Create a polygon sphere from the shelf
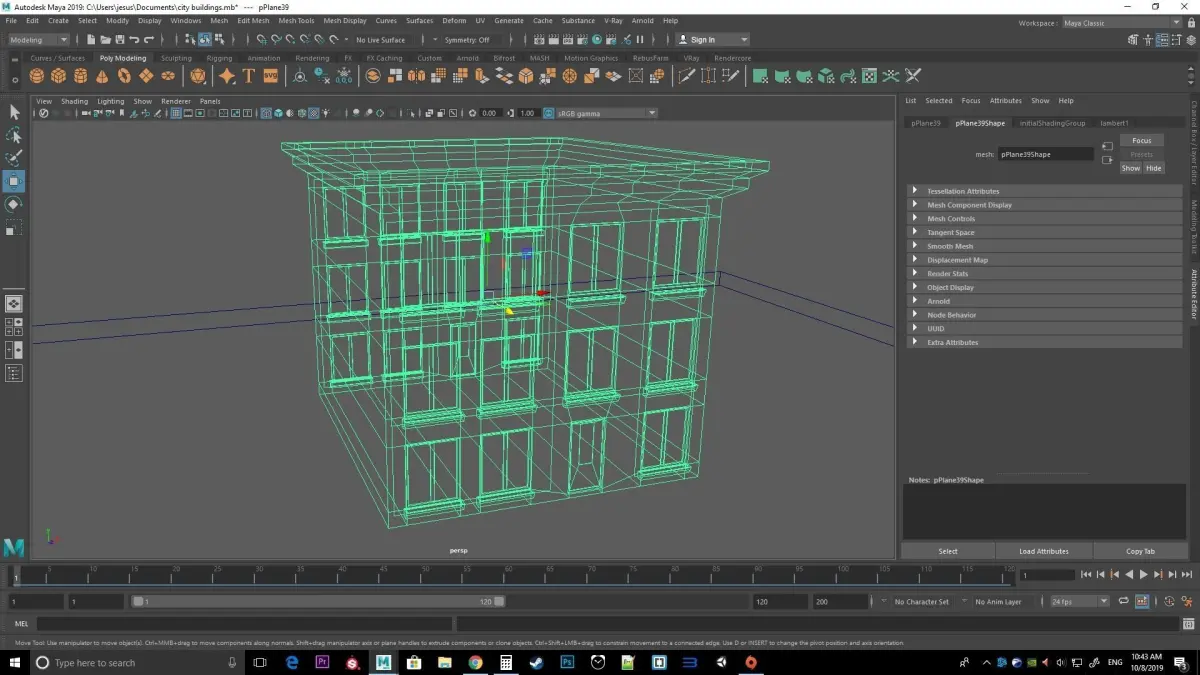The image size is (1200, 675). 39,76
